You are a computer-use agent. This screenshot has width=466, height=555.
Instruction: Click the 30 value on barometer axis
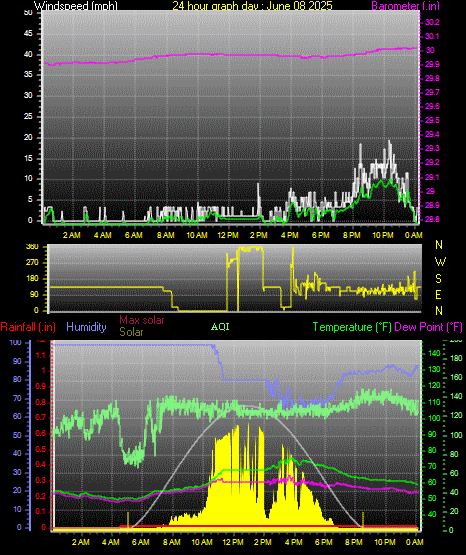tap(430, 50)
